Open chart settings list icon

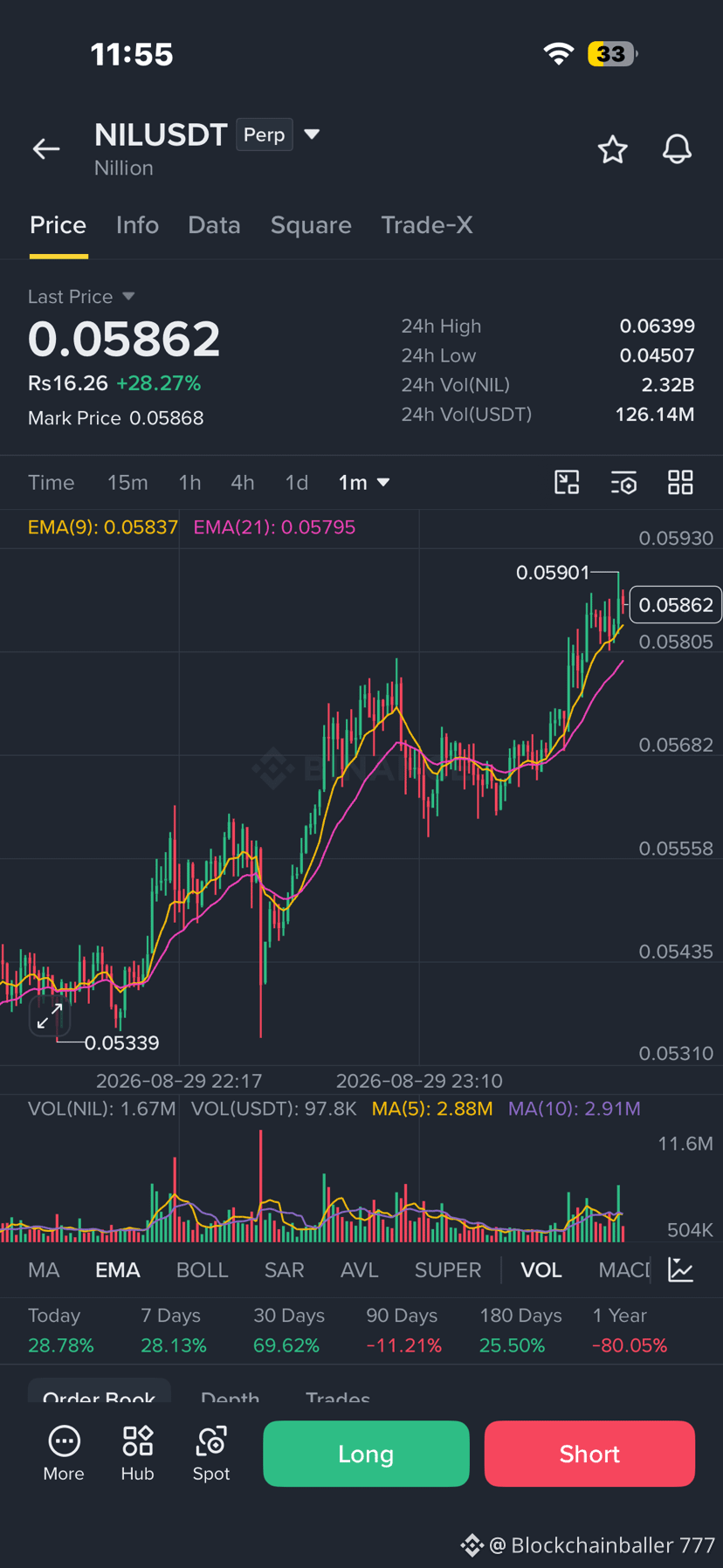click(x=623, y=482)
